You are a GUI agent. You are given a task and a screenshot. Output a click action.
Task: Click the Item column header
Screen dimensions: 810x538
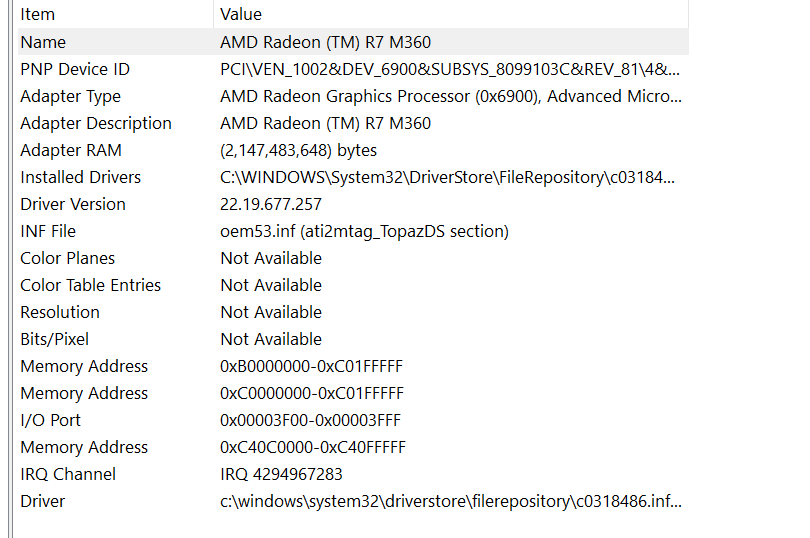pos(116,14)
